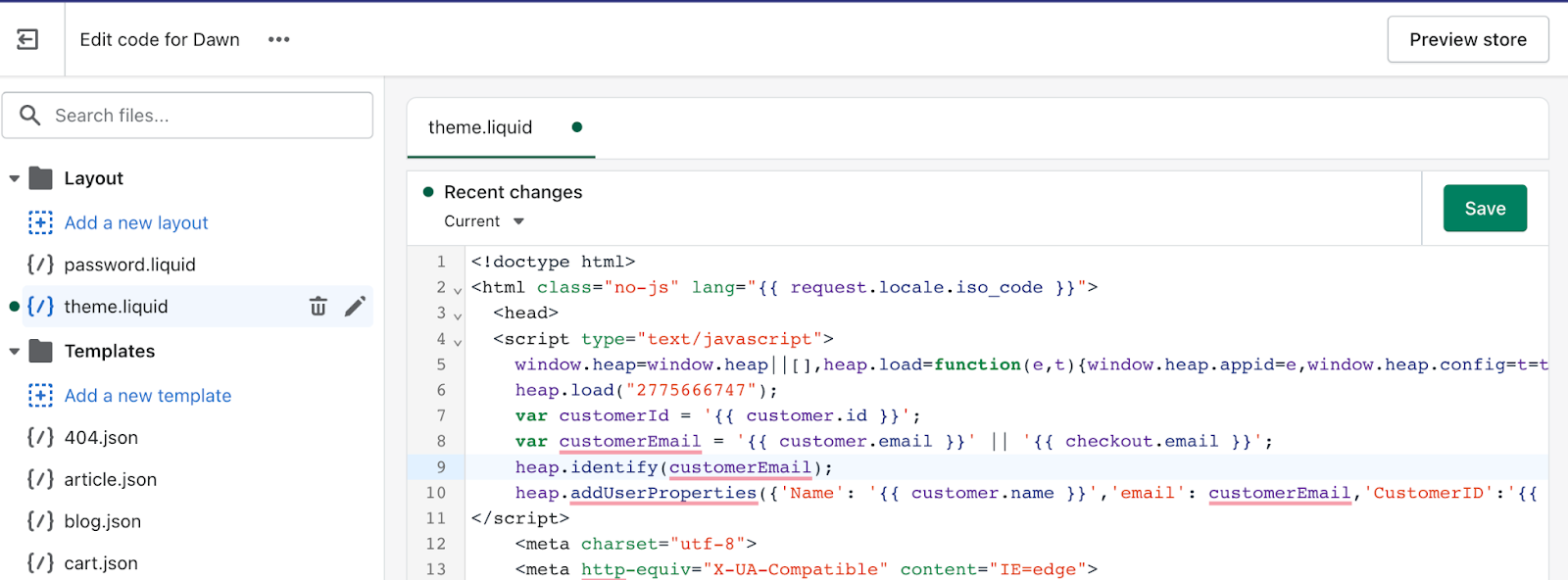Fold the head tag on line 3
The image size is (1568, 580).
coord(458,314)
